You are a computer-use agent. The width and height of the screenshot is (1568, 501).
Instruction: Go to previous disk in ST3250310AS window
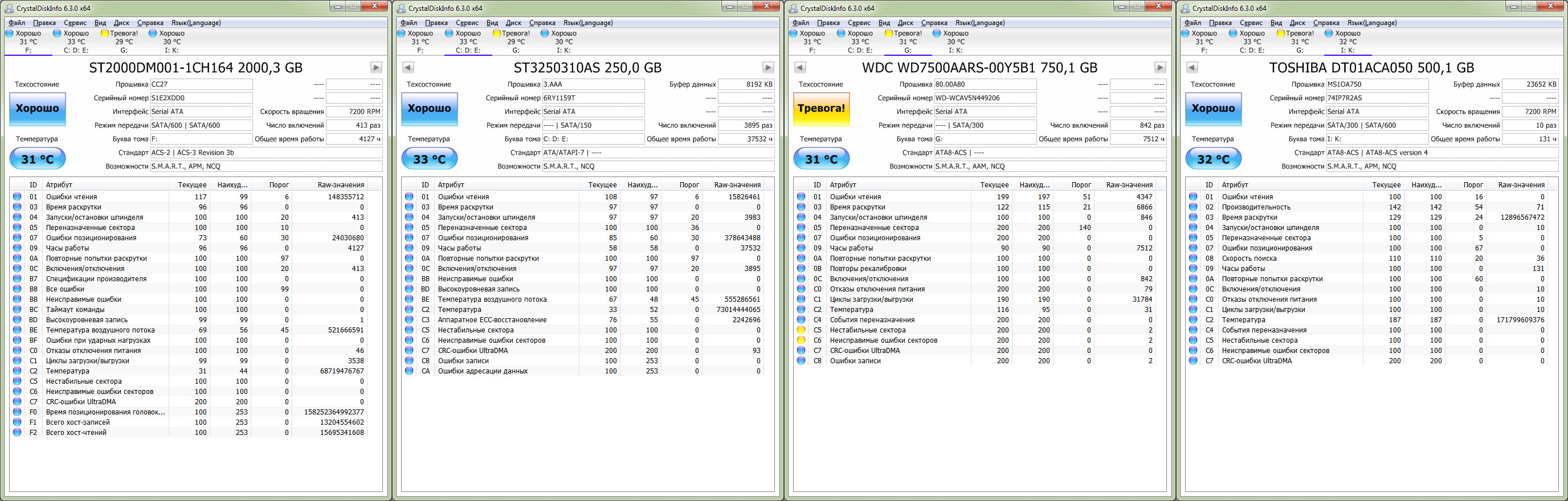click(x=408, y=68)
